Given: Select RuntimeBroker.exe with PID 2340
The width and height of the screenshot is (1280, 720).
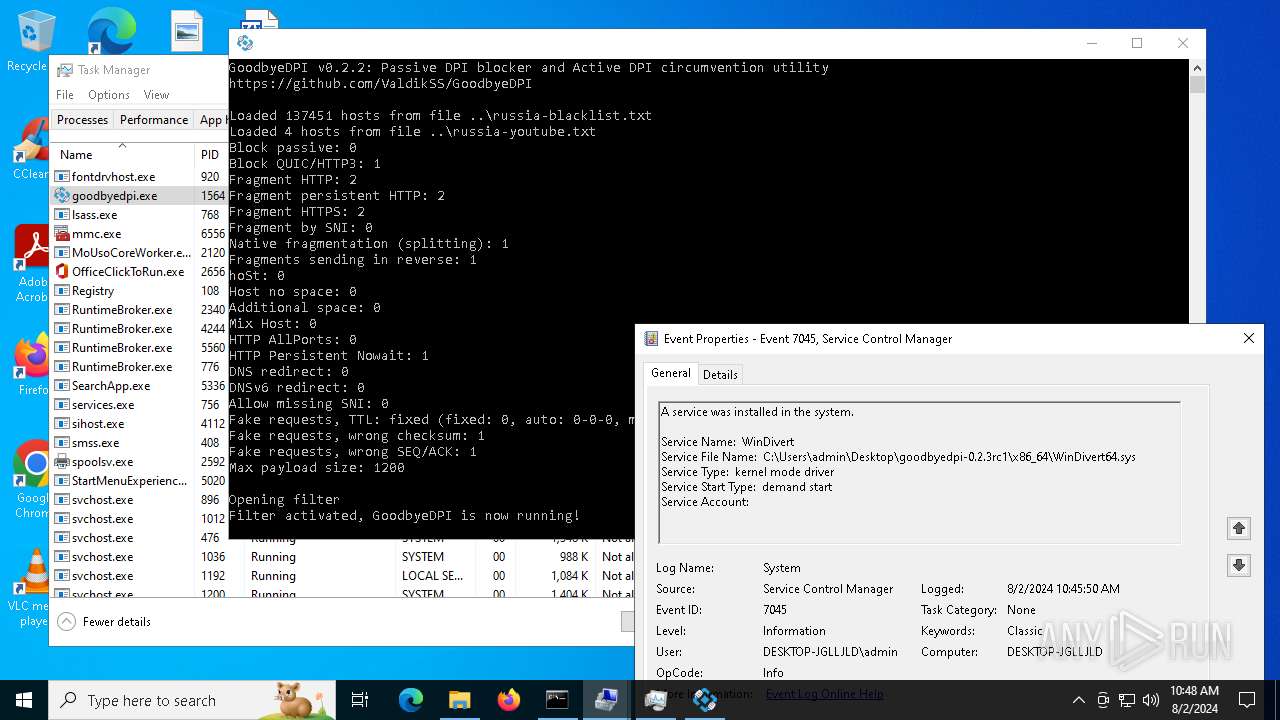Looking at the screenshot, I should 139,310.
